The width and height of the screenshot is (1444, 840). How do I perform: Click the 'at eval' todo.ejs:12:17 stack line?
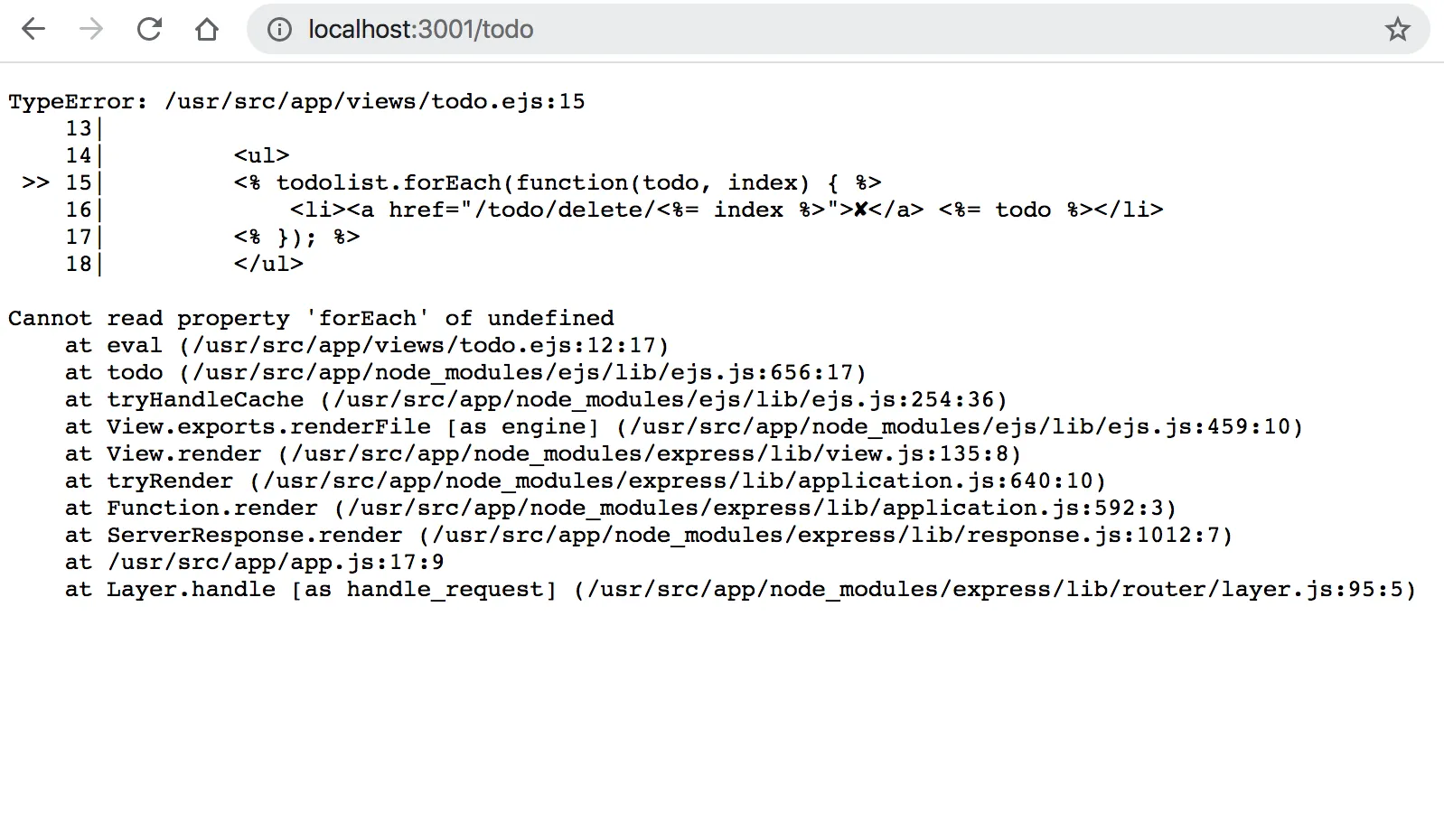click(367, 345)
